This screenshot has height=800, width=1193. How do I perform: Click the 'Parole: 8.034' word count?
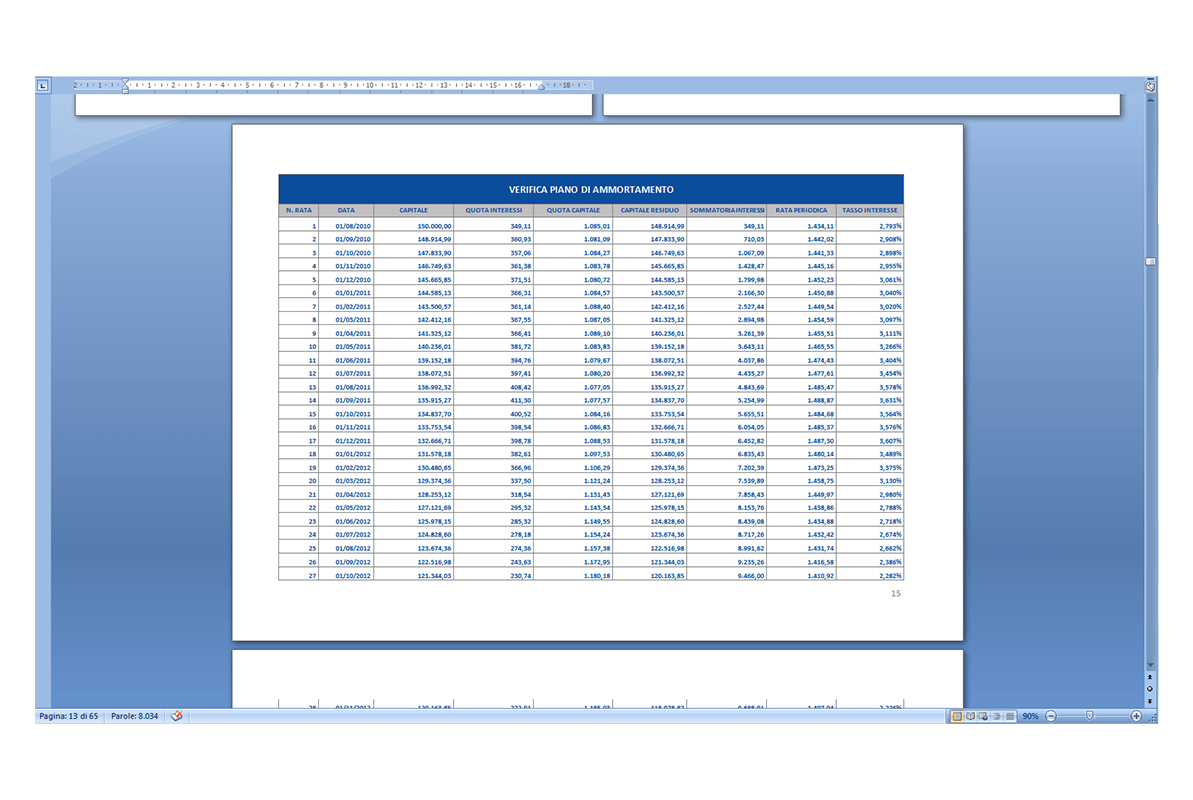(135, 716)
